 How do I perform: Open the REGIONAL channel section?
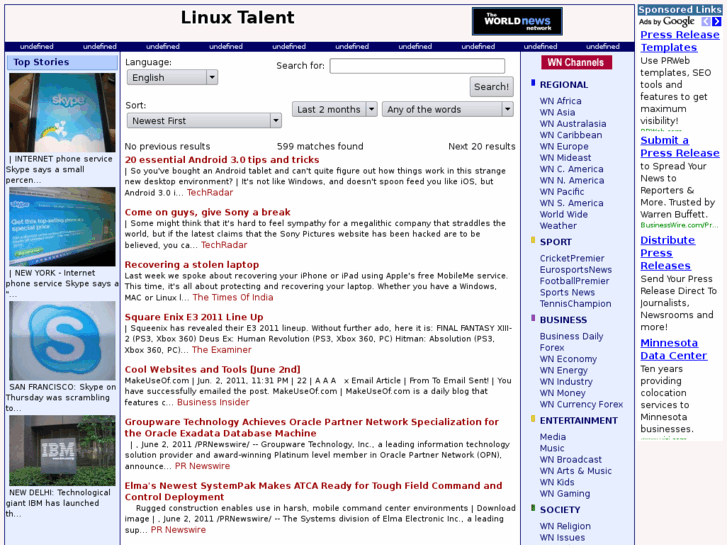pos(563,85)
